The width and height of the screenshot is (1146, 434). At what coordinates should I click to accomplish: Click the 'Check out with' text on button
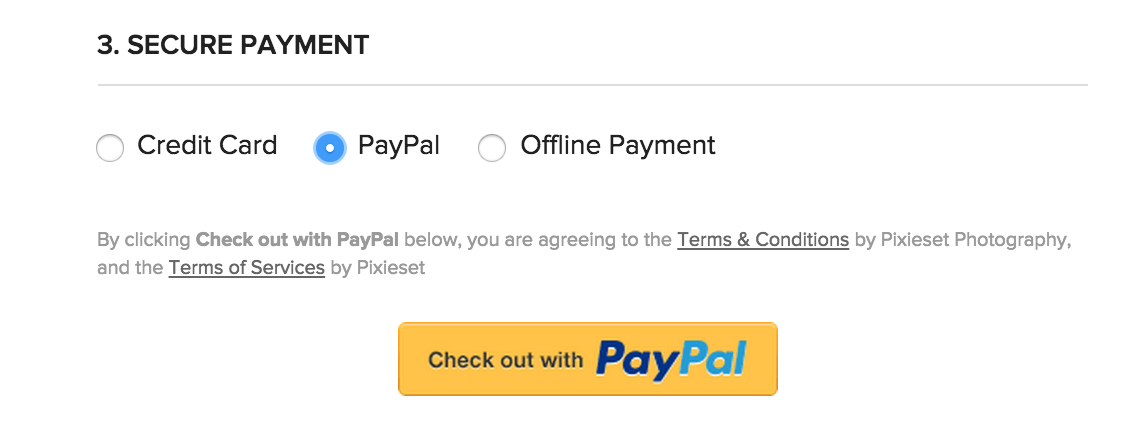tap(506, 359)
